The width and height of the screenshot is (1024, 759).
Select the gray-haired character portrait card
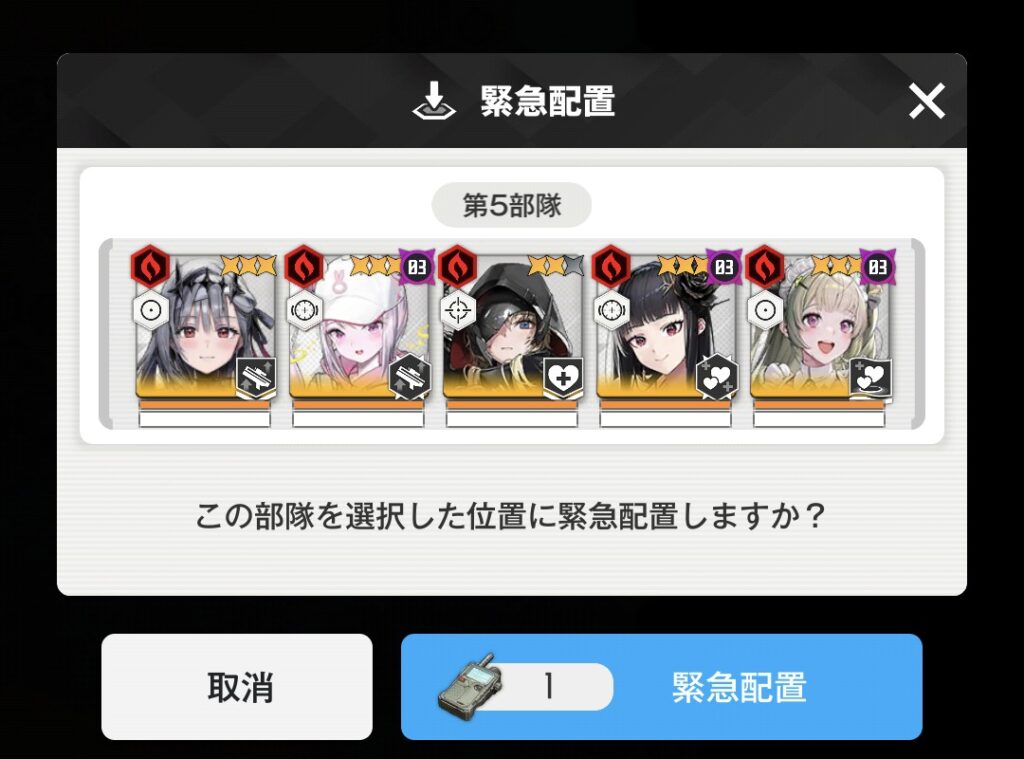pyautogui.click(x=204, y=325)
